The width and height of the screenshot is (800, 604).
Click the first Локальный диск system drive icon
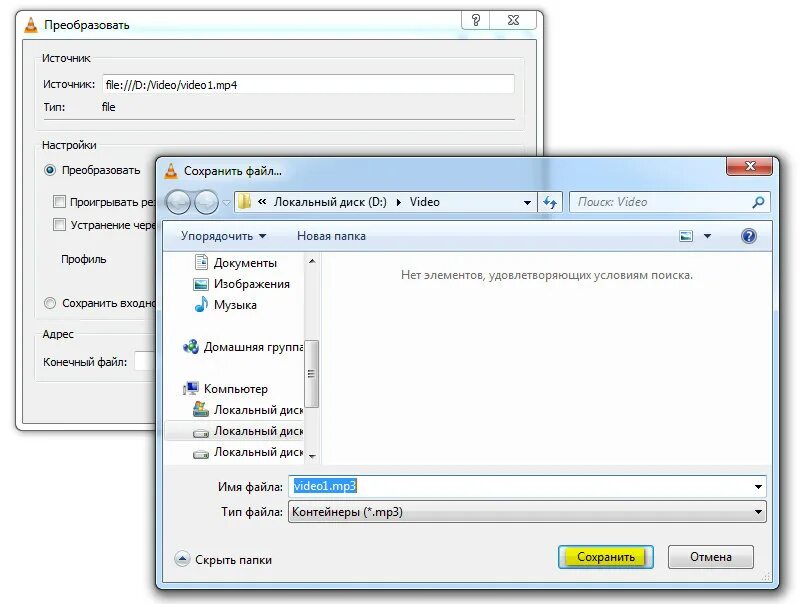click(201, 409)
